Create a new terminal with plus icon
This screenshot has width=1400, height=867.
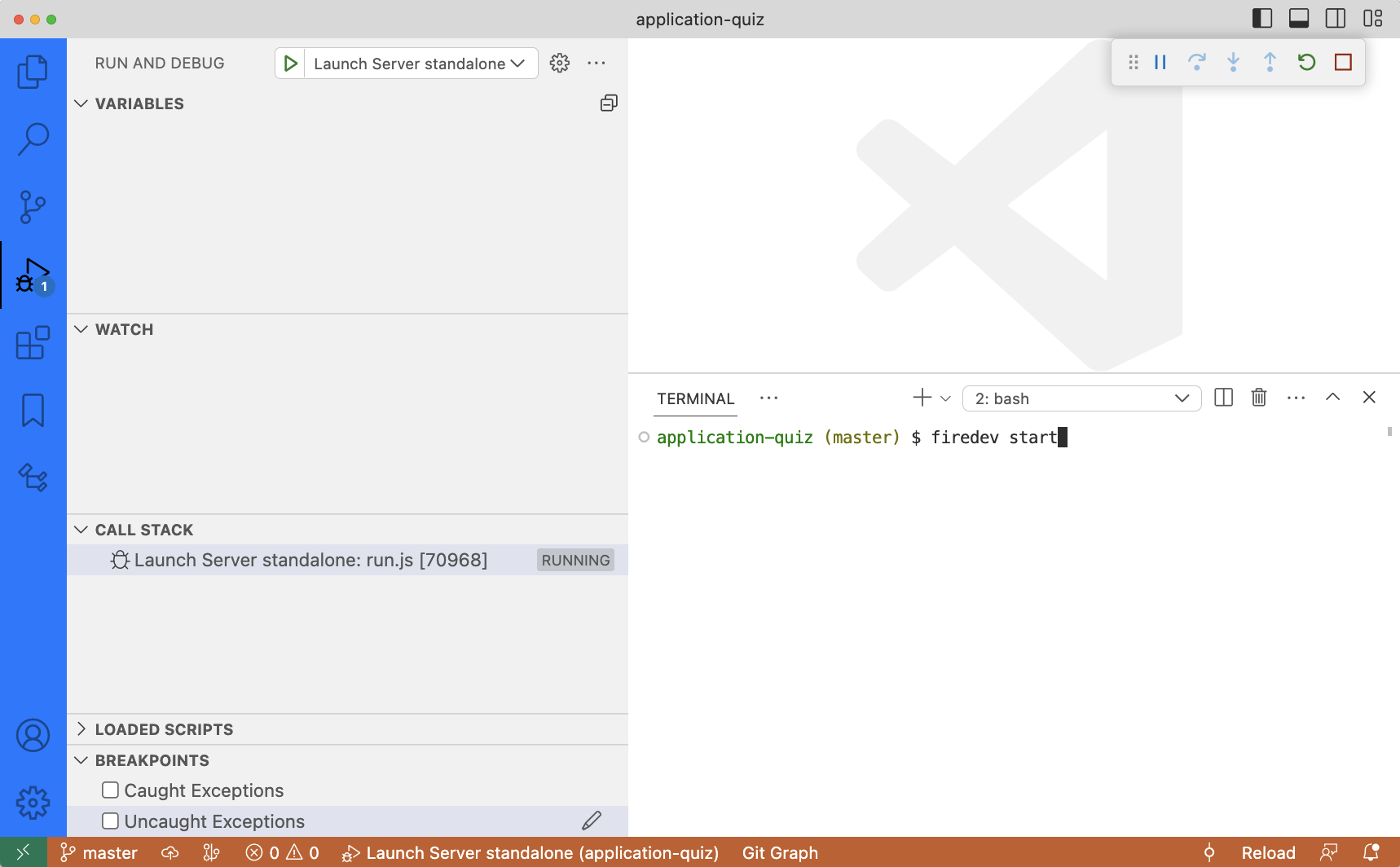click(922, 398)
